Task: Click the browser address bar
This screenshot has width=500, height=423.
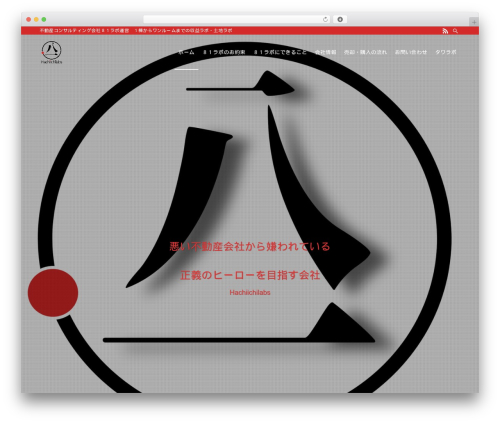Action: click(x=237, y=19)
